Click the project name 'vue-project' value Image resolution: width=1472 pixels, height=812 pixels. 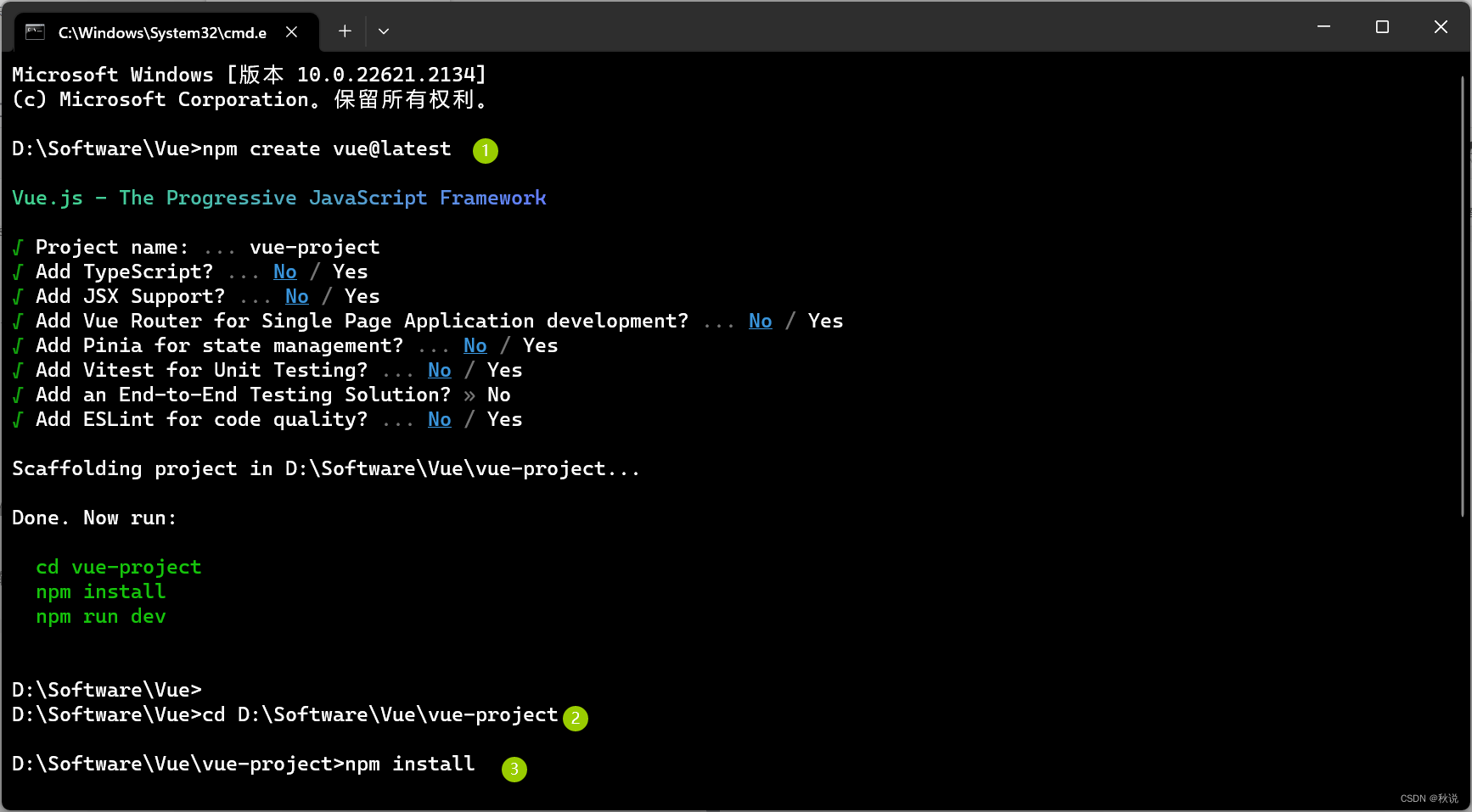pos(315,248)
